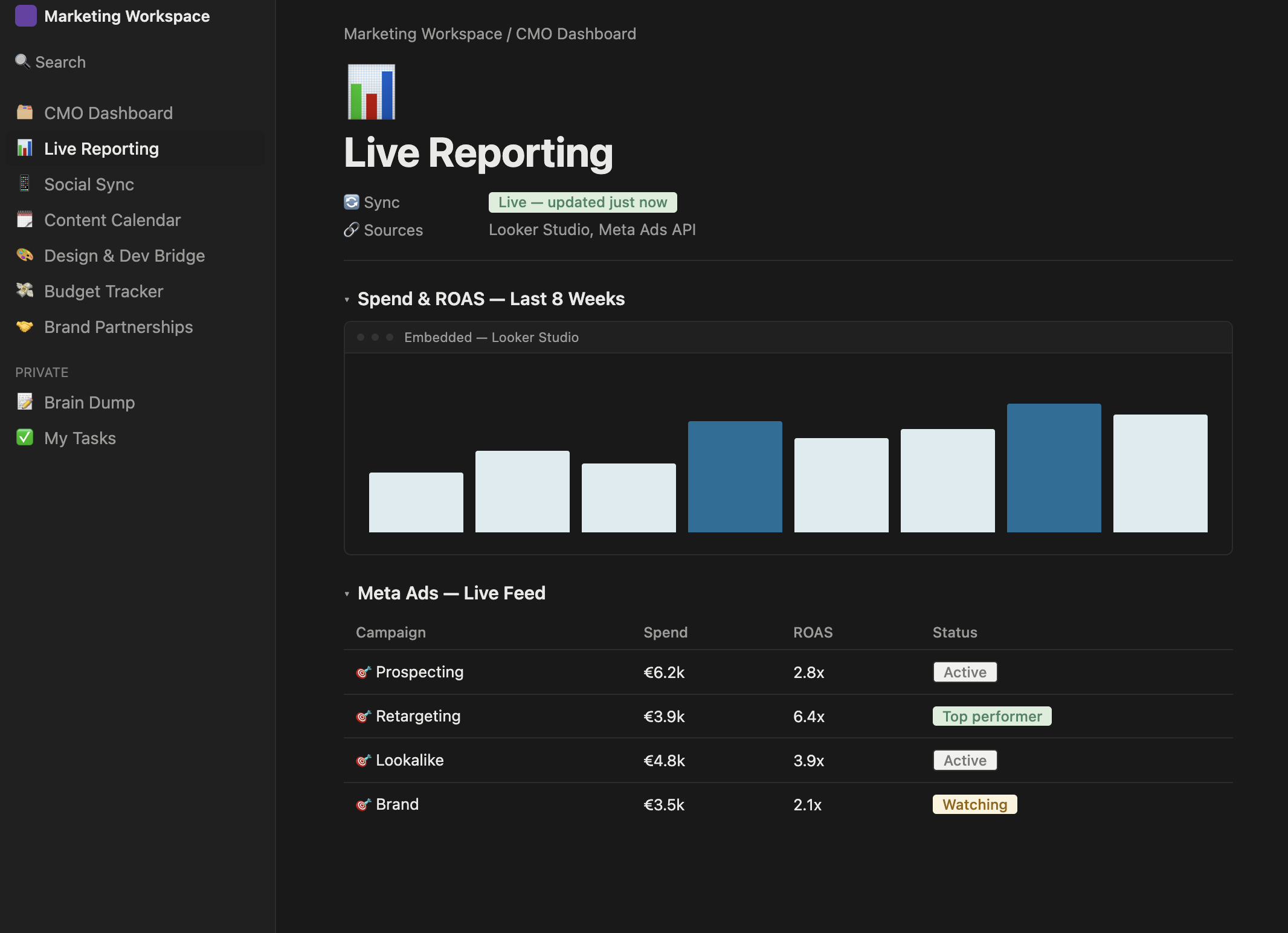
Task: Open Social Sync page in sidebar
Action: (135, 184)
